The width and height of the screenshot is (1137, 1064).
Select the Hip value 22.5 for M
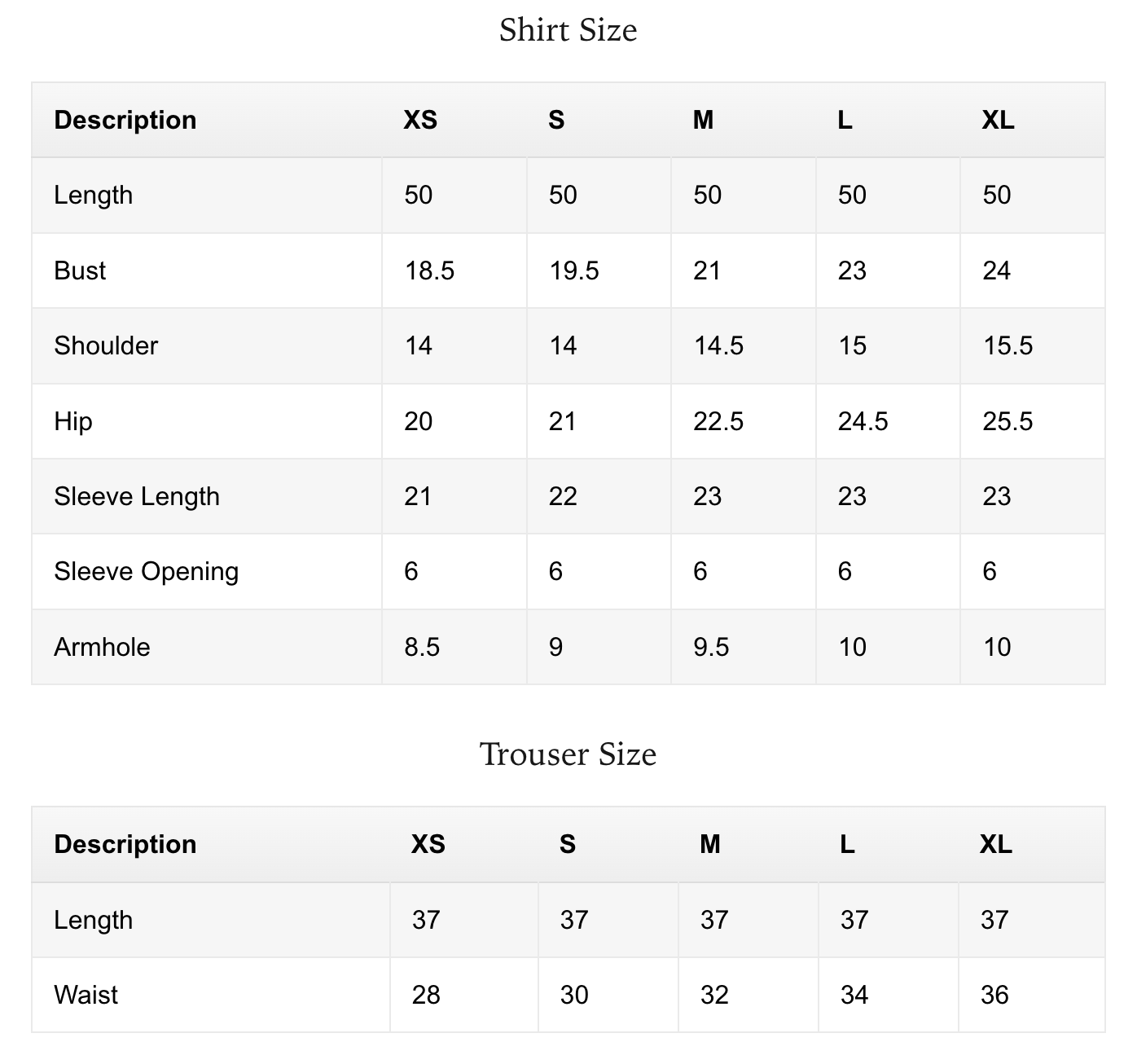(x=718, y=421)
